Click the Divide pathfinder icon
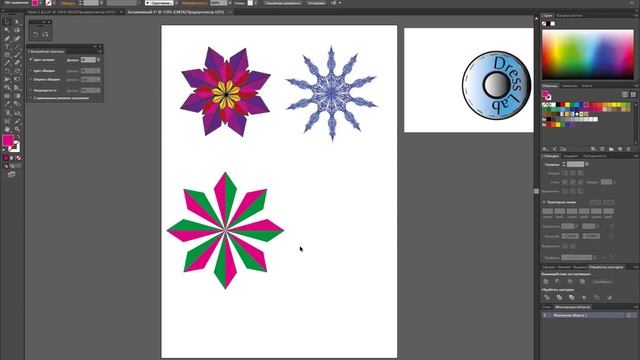640x360 pixels. [547, 298]
